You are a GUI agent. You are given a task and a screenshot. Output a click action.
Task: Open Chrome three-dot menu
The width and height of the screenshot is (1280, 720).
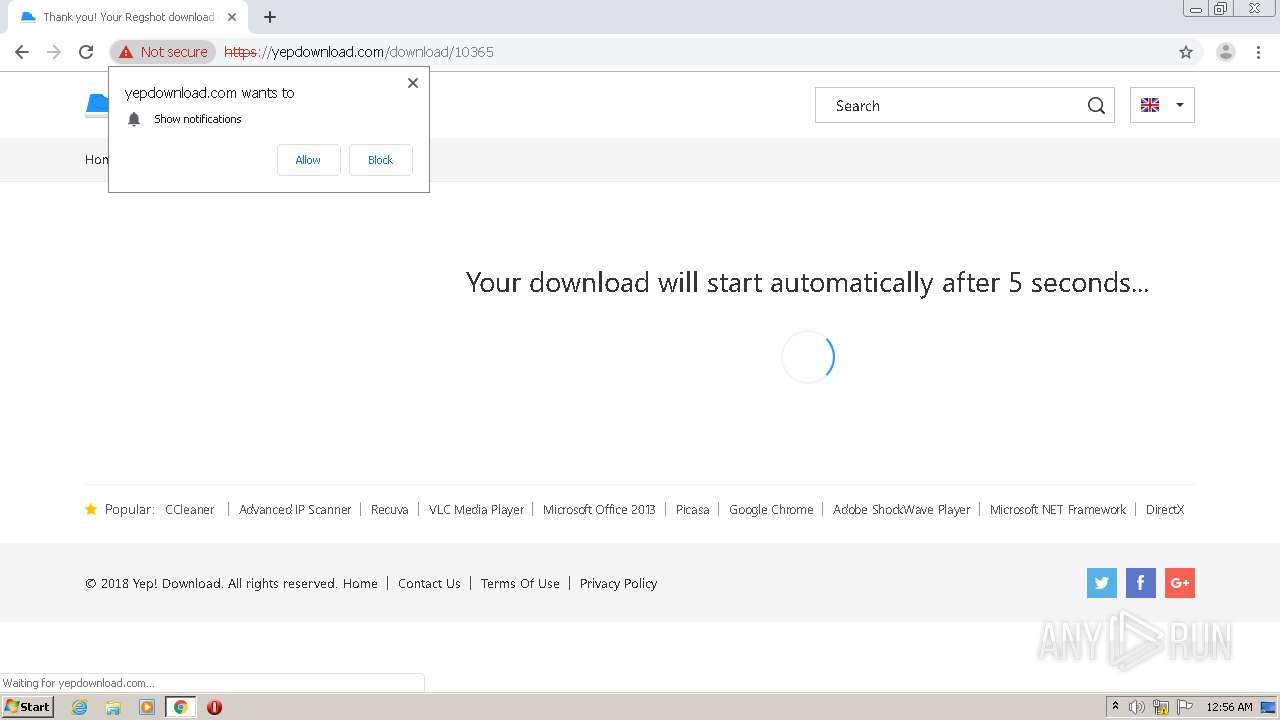click(1258, 52)
